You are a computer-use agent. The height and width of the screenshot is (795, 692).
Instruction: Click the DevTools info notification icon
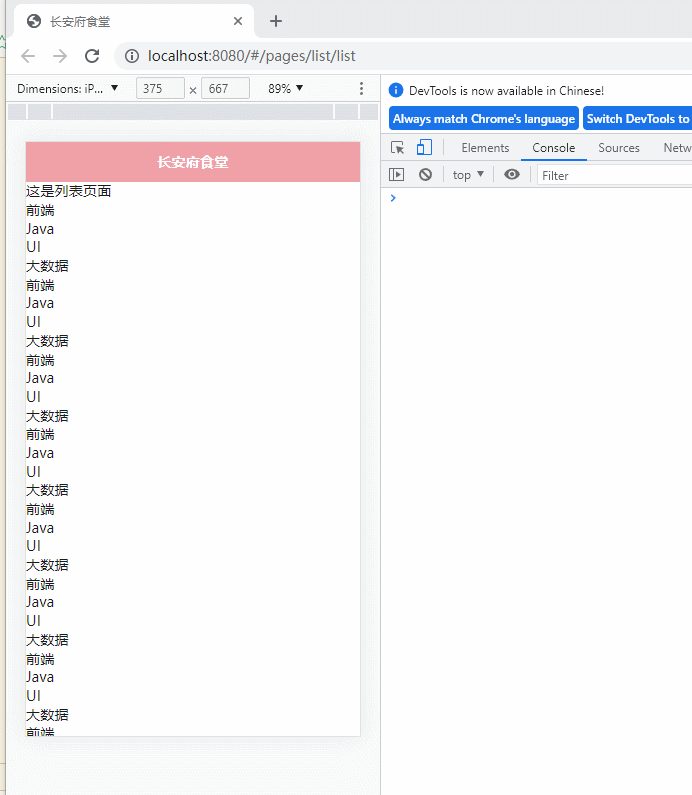pyautogui.click(x=395, y=90)
